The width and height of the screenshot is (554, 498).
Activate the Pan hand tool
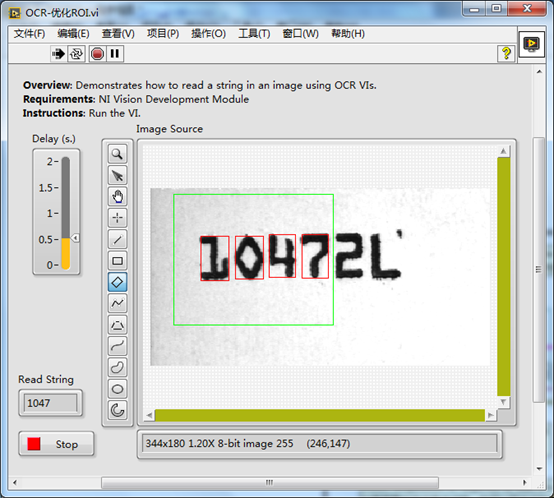pos(117,197)
